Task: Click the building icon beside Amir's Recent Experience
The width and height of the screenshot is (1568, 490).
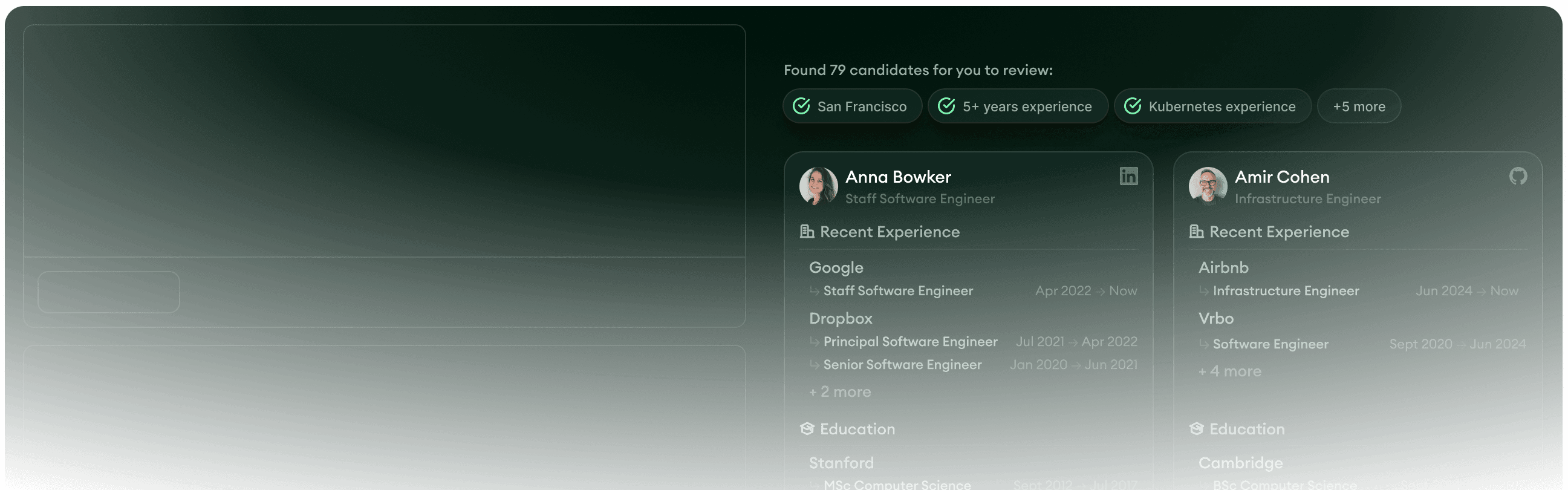Action: point(1196,232)
